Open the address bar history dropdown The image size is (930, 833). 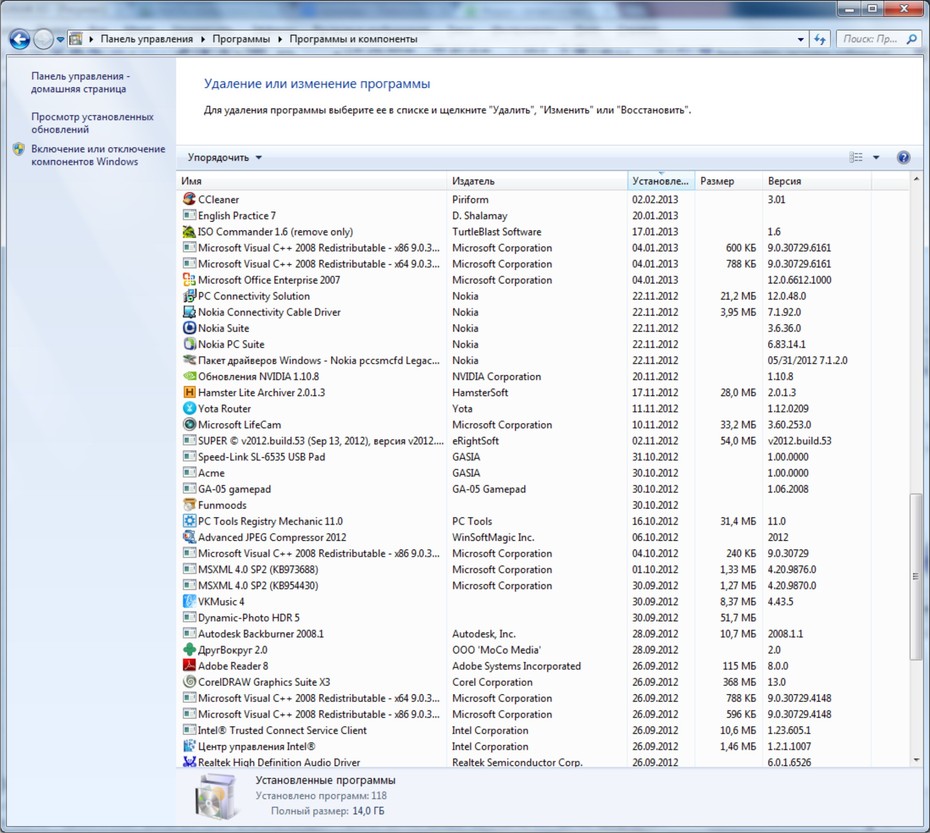[801, 39]
